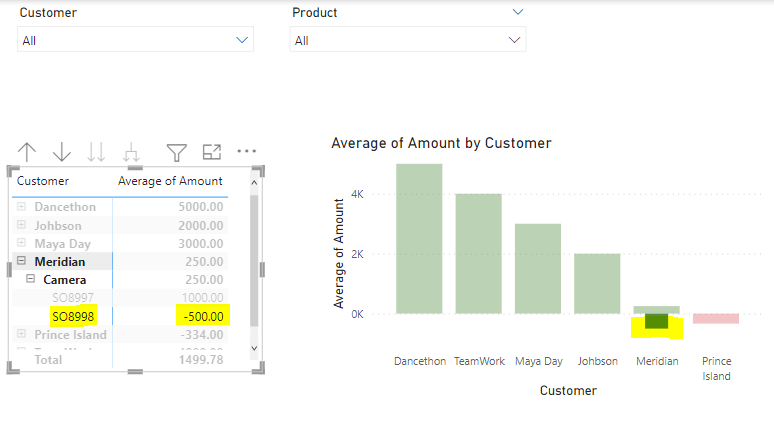Collapse the Product slicer header chevron
This screenshot has width=774, height=446.
click(517, 12)
